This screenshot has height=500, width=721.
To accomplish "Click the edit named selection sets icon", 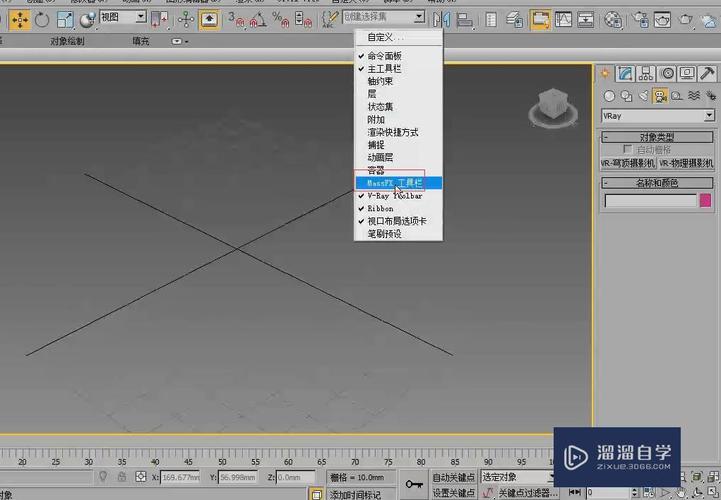I will click(330, 20).
